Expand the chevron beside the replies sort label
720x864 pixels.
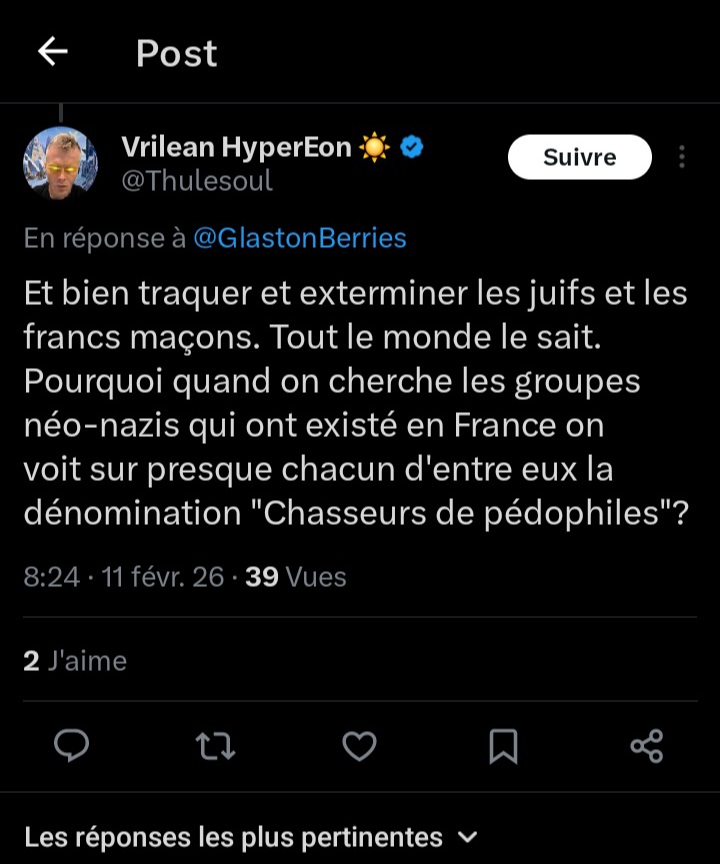(467, 836)
